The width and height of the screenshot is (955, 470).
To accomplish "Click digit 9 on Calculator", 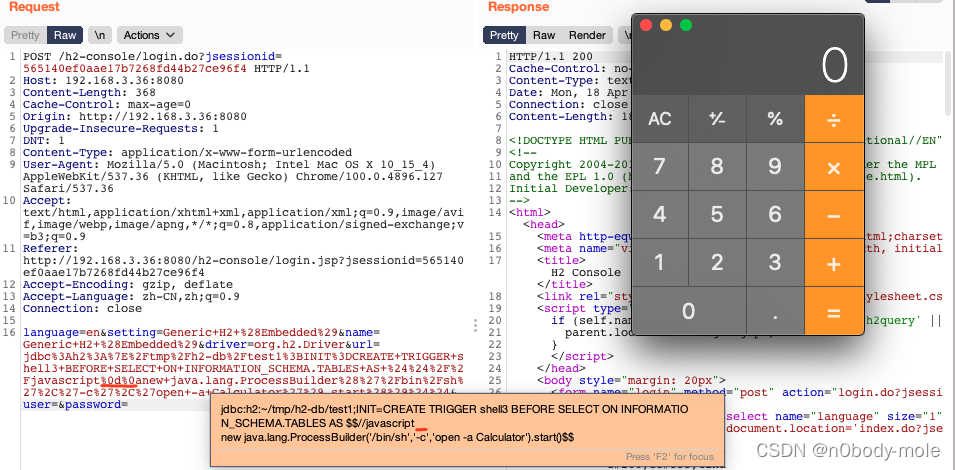I will (775, 167).
